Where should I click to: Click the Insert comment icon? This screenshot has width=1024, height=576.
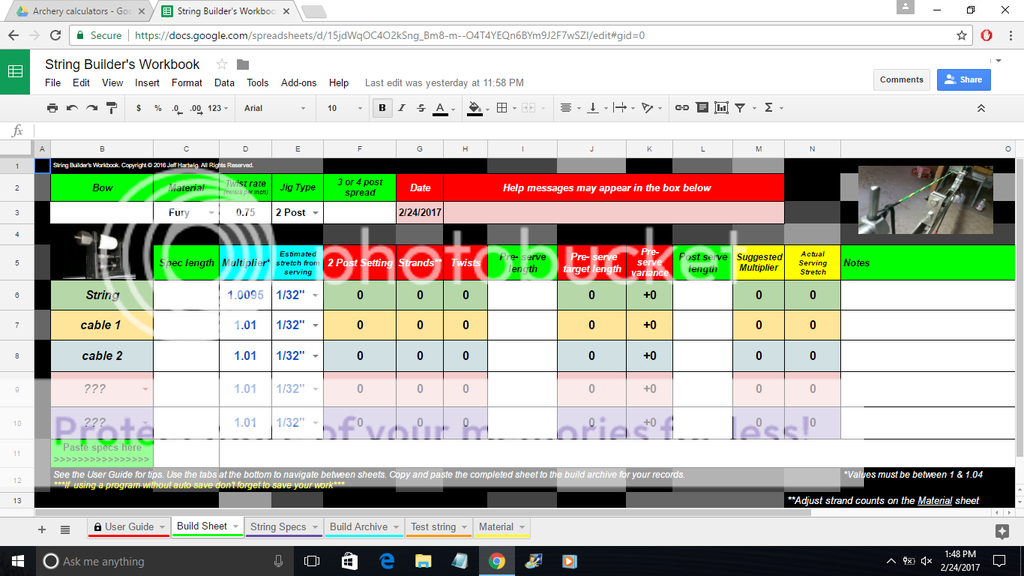(700, 108)
